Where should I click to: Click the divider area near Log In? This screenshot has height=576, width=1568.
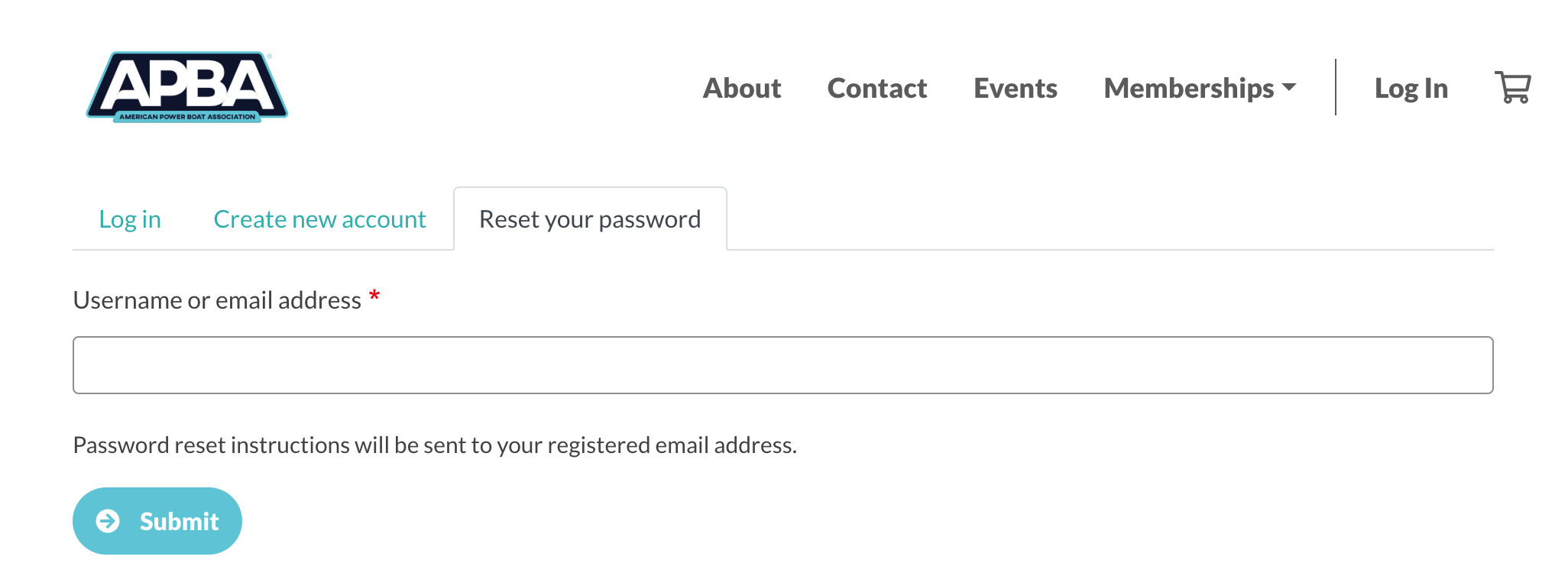pyautogui.click(x=1335, y=88)
